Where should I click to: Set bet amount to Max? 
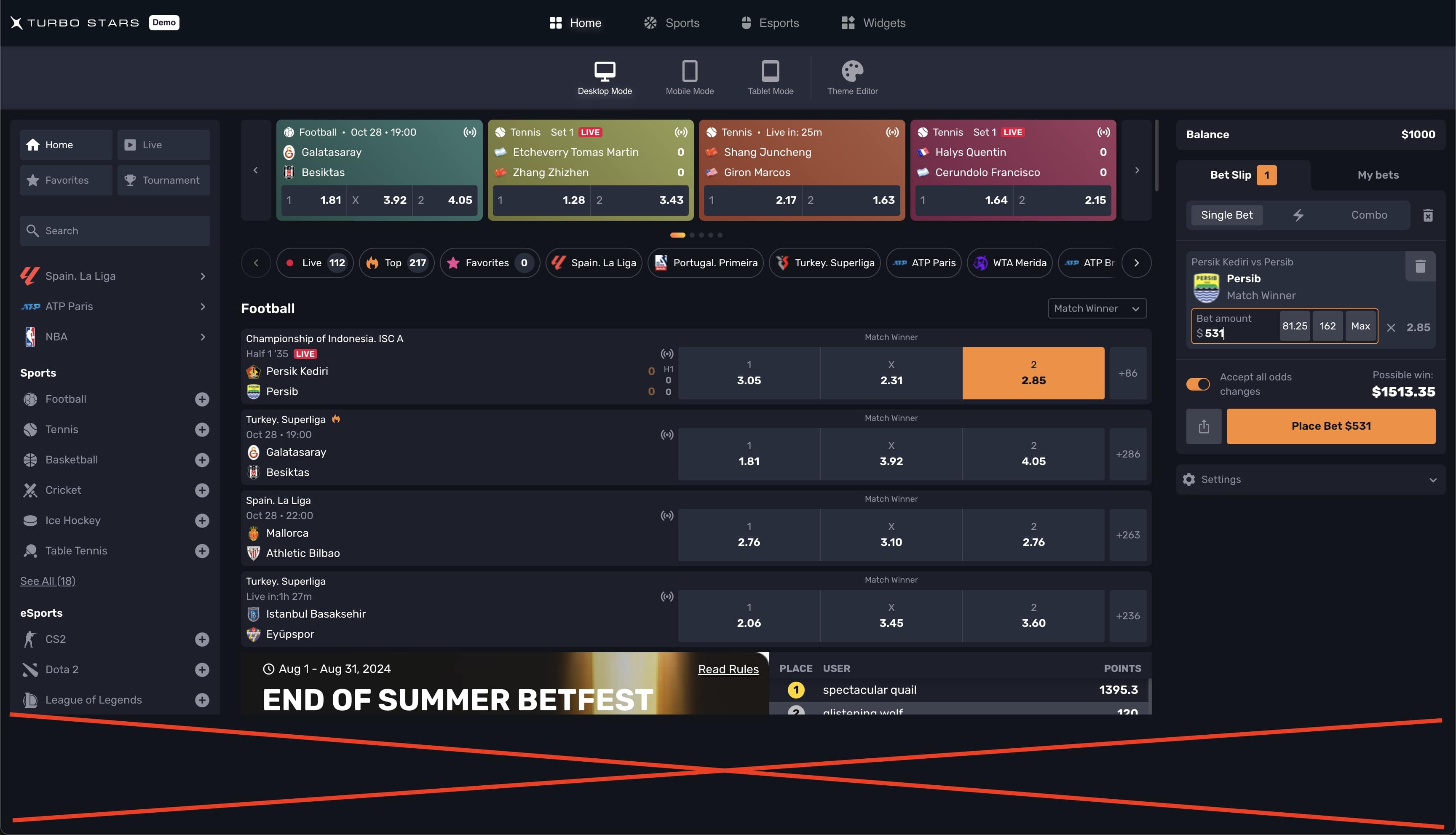[x=1360, y=326]
